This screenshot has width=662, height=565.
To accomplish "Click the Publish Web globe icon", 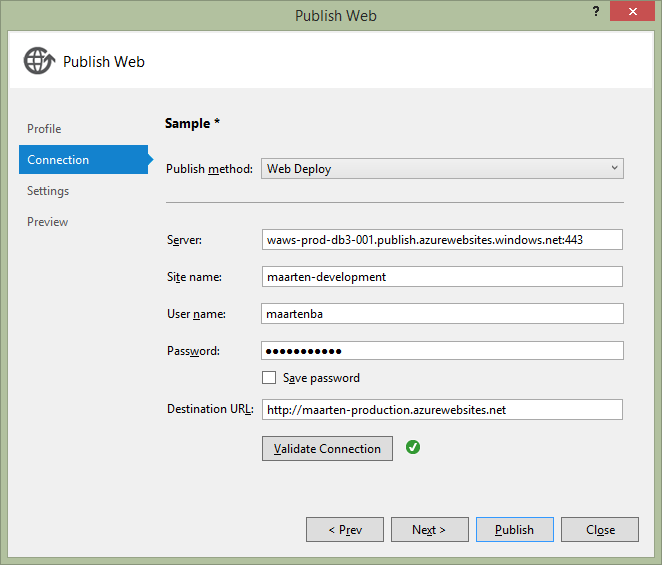I will (x=38, y=61).
